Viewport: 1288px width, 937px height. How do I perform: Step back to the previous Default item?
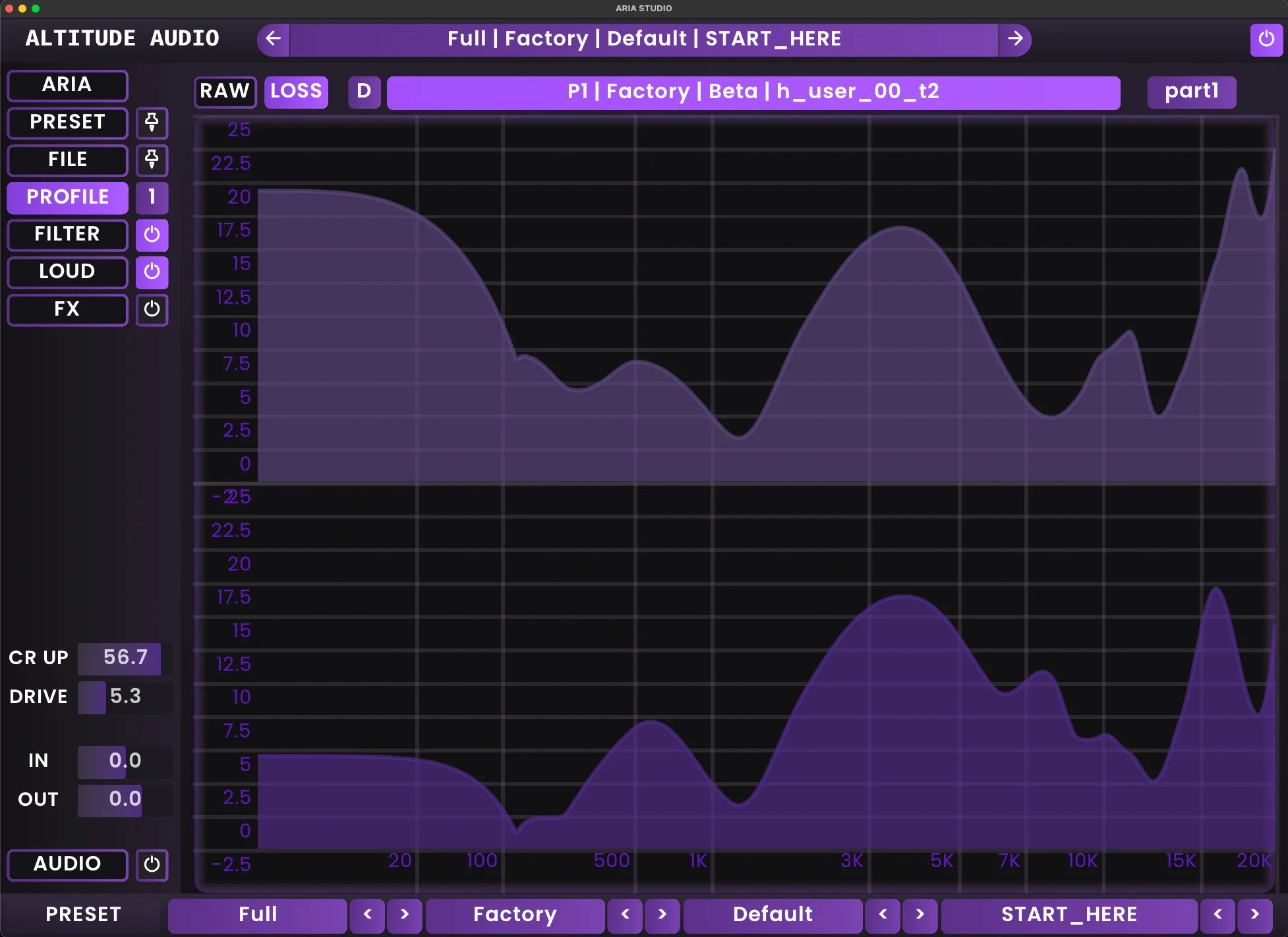coord(883,915)
